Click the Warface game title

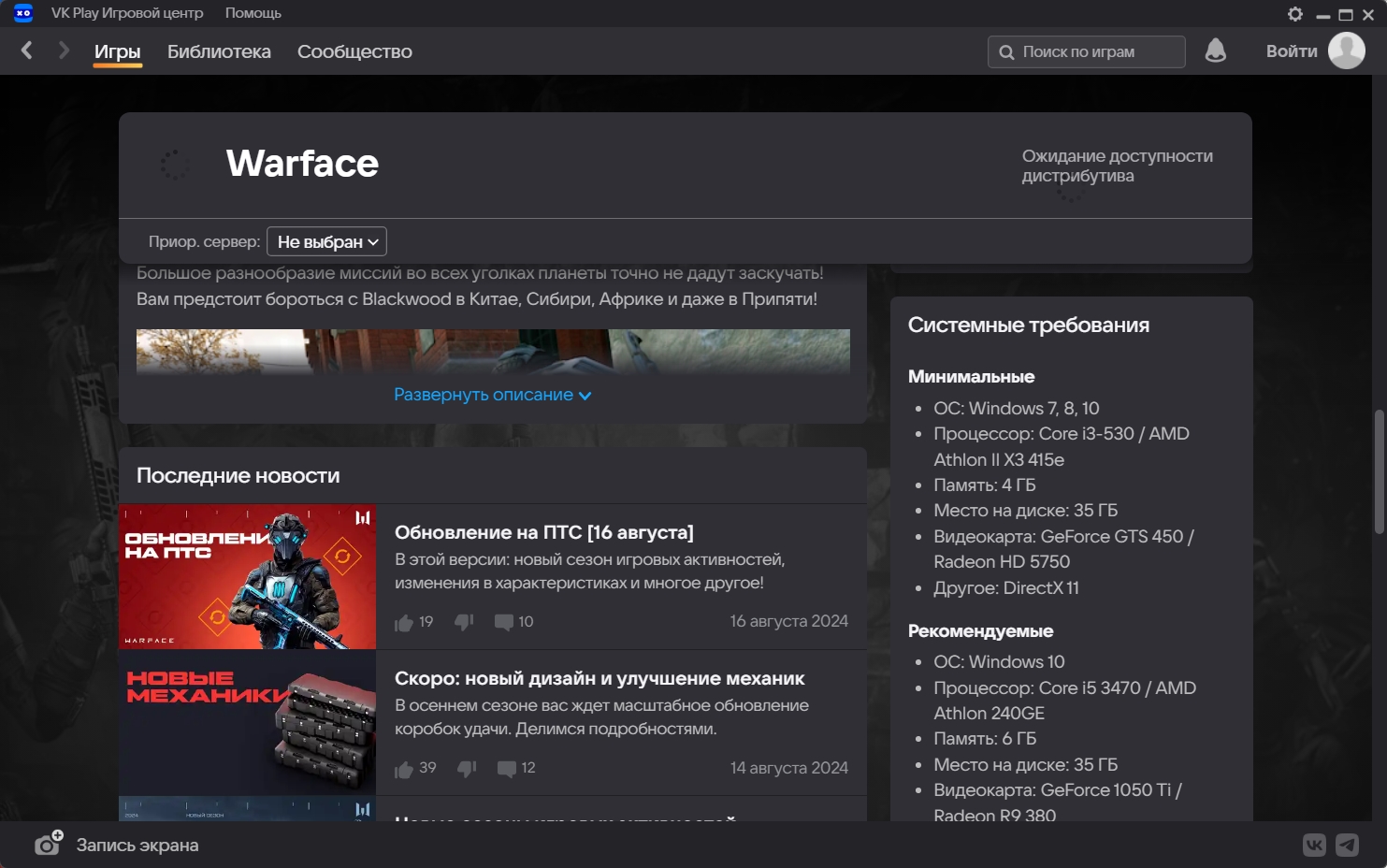(302, 164)
